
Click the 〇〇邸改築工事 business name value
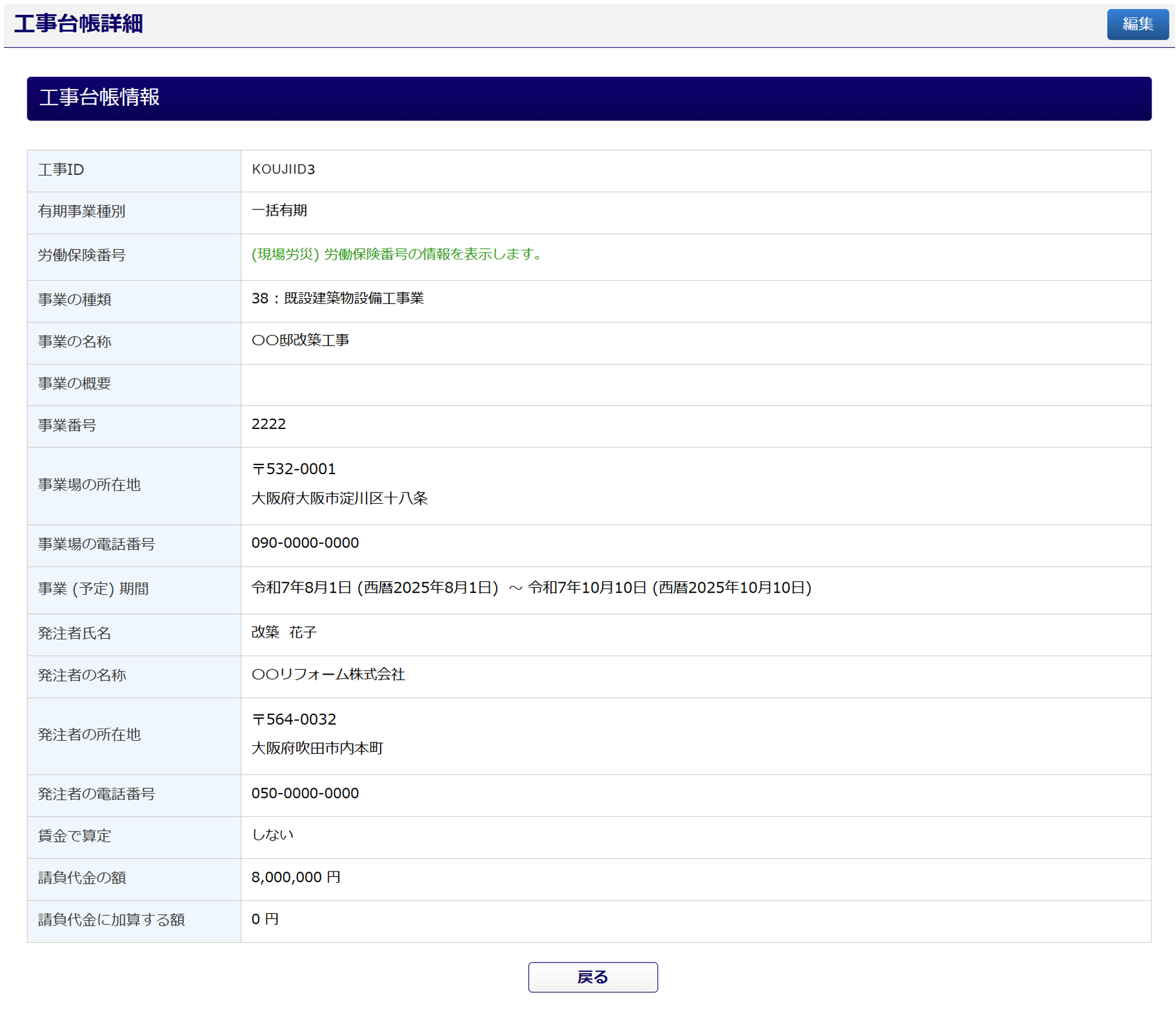coord(300,340)
